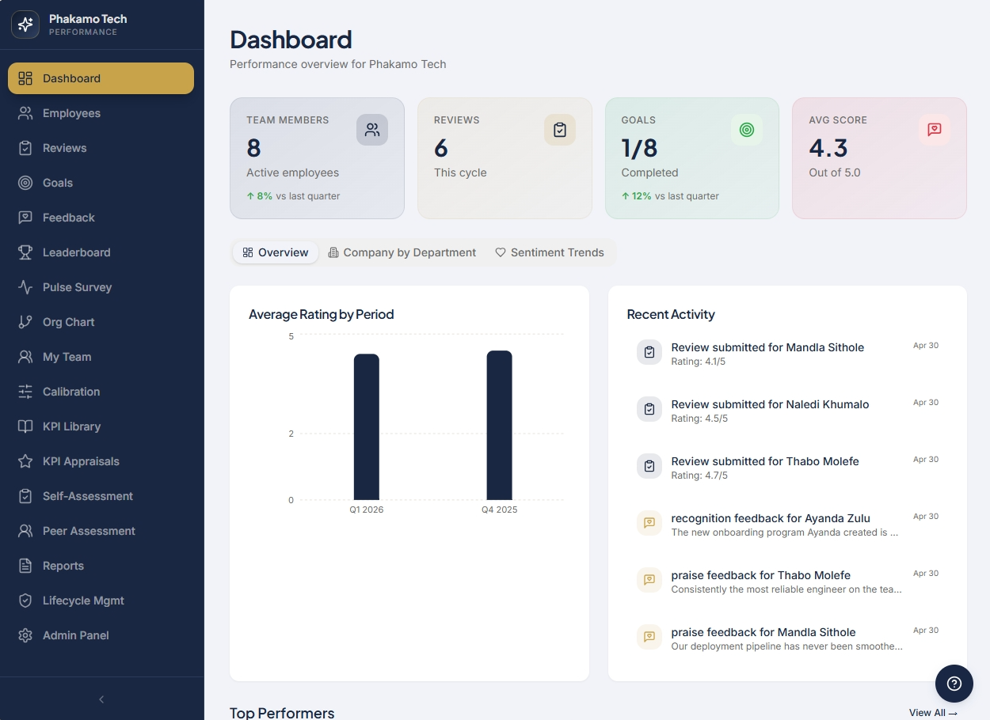Click the Calibration sliders icon
The height and width of the screenshot is (720, 990).
25,392
